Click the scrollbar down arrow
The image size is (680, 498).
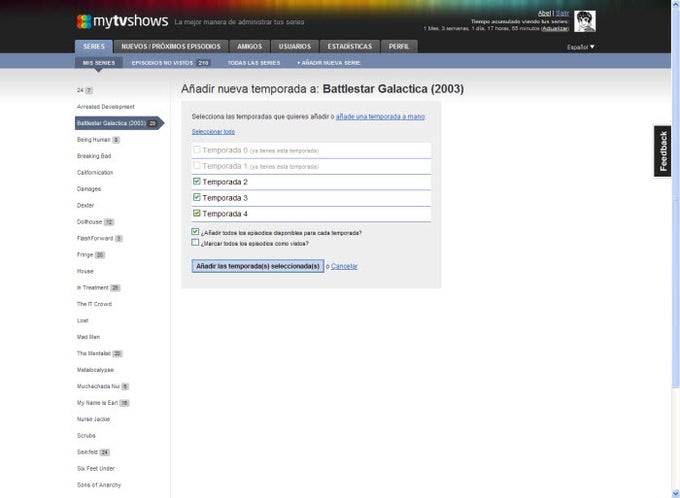tap(675, 493)
